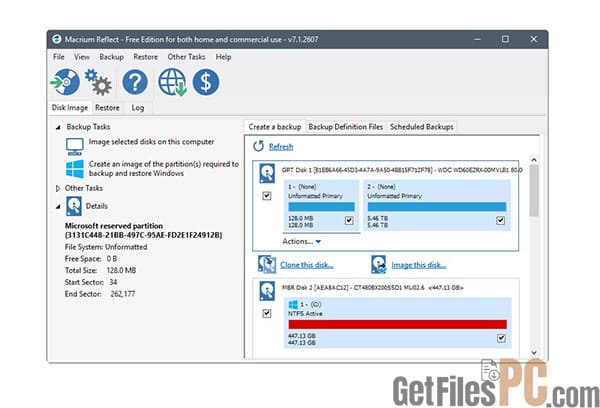Click the refresh circular arrow icon

click(259, 146)
